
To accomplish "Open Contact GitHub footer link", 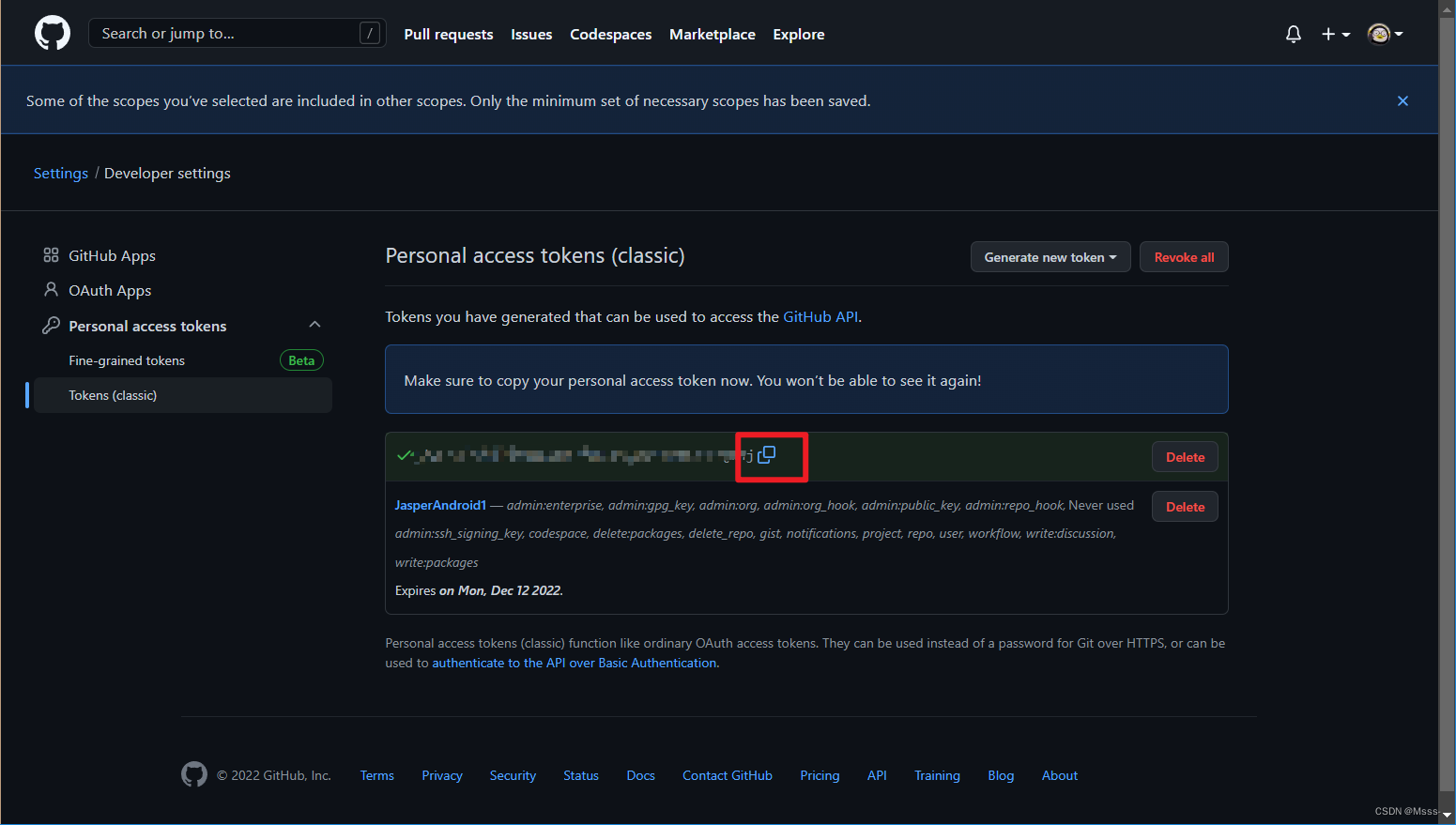I will (x=728, y=775).
